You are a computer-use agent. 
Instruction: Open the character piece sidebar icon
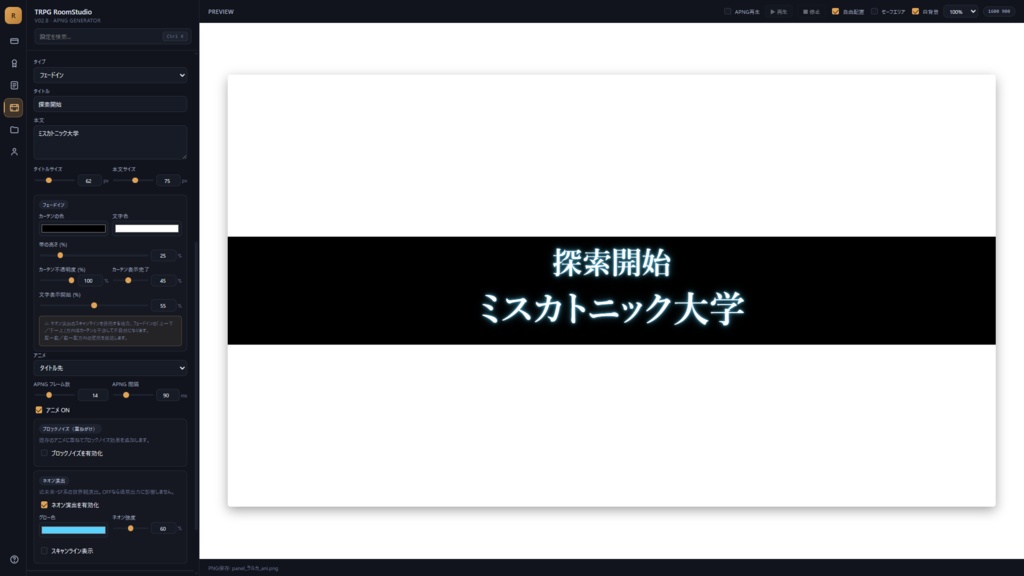pos(14,63)
